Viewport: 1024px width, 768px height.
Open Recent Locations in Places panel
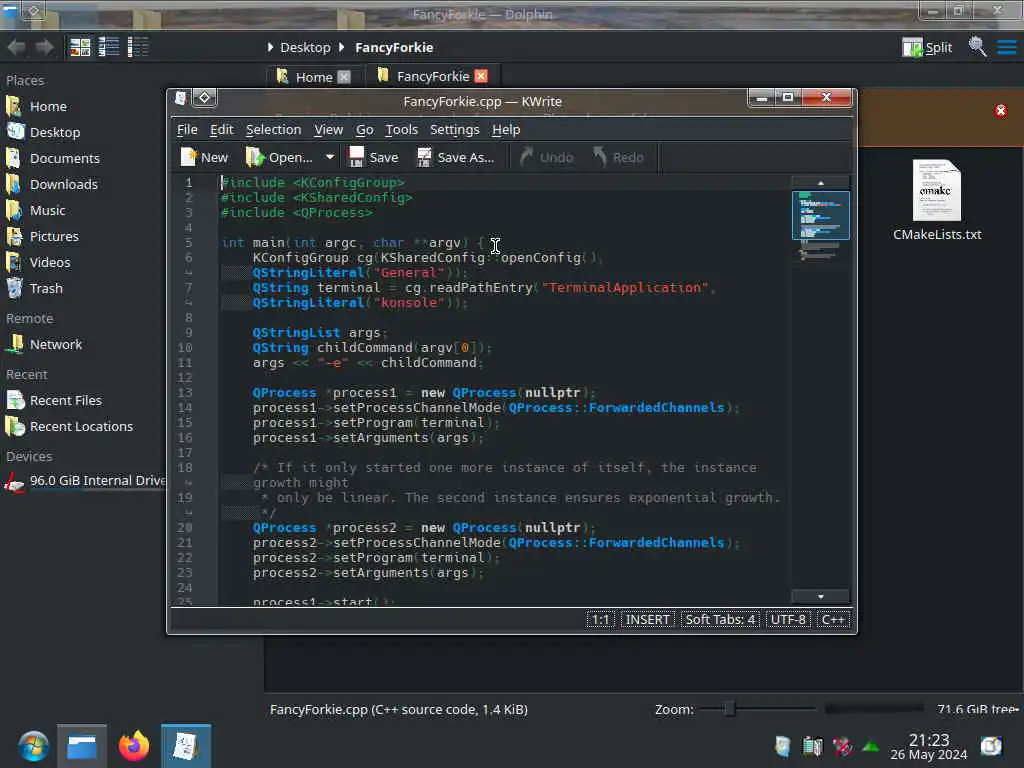[x=81, y=426]
